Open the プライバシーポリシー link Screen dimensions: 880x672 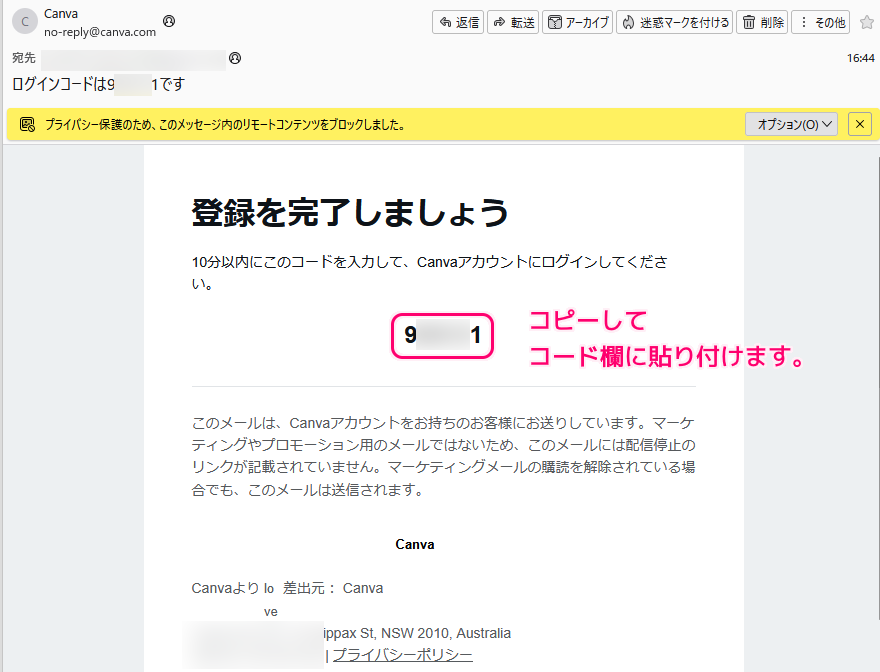[x=403, y=653]
